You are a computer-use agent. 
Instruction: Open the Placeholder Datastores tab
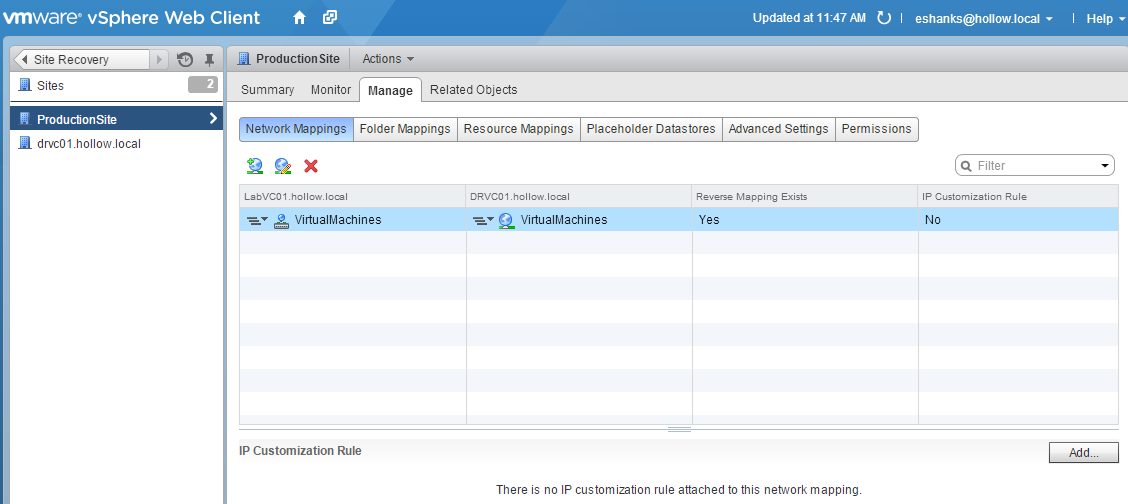(x=650, y=129)
